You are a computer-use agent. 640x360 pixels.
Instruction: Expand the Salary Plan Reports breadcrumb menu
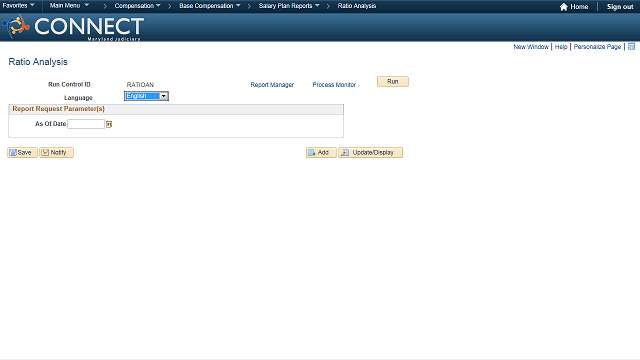coord(289,6)
